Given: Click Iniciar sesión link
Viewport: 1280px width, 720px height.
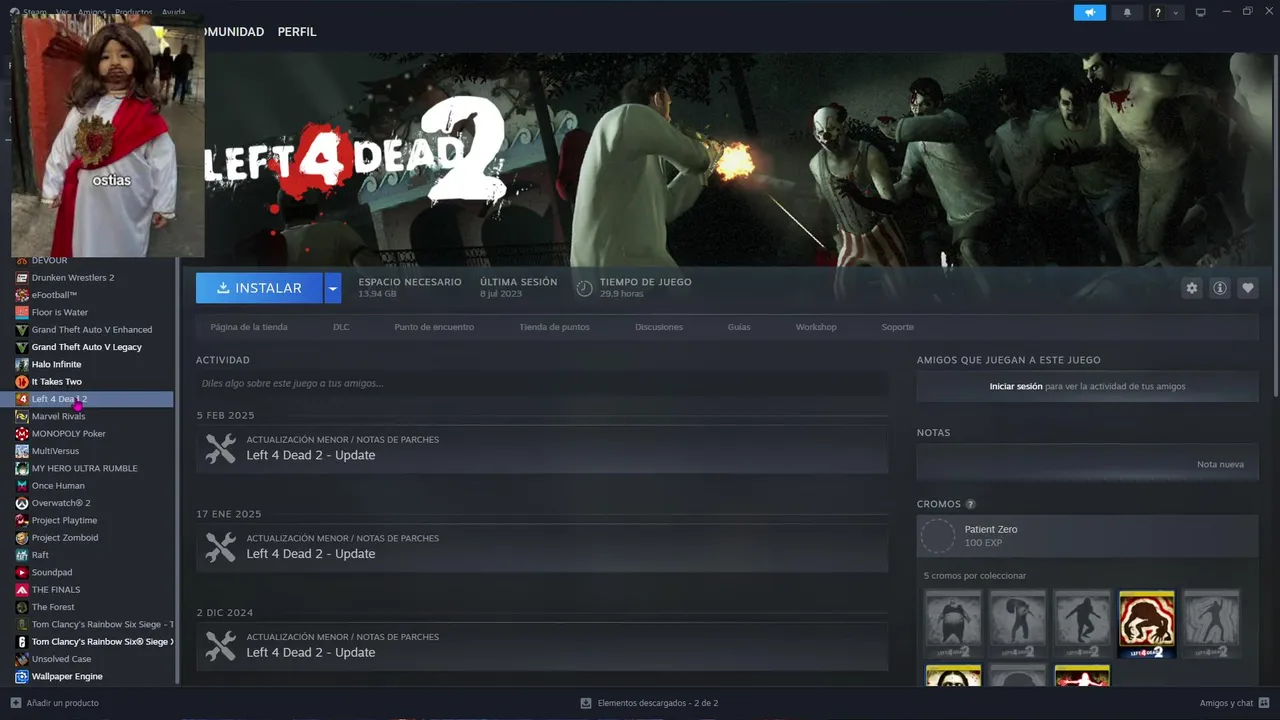Looking at the screenshot, I should (1016, 386).
